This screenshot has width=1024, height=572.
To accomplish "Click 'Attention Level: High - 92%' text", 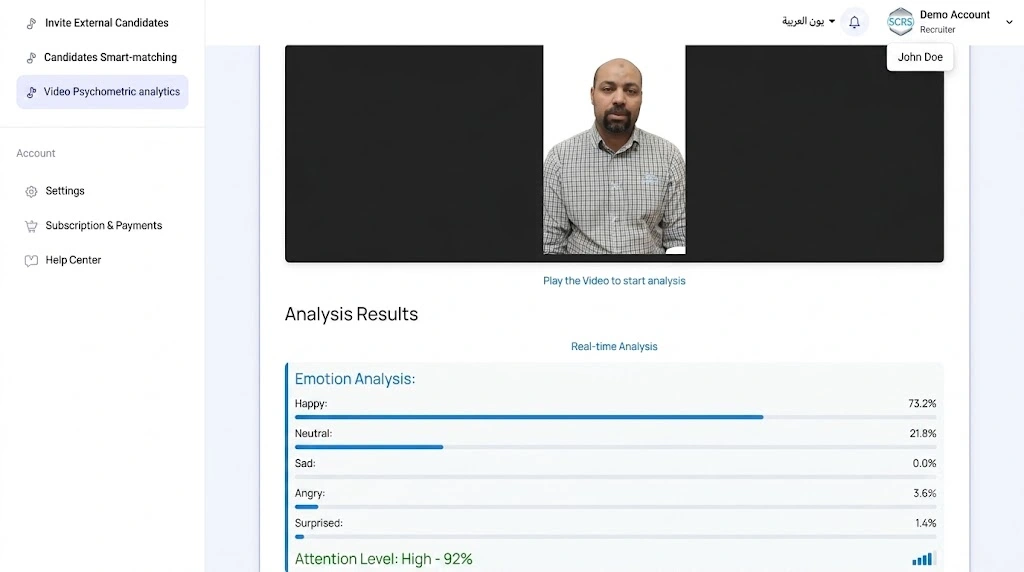I will point(383,559).
